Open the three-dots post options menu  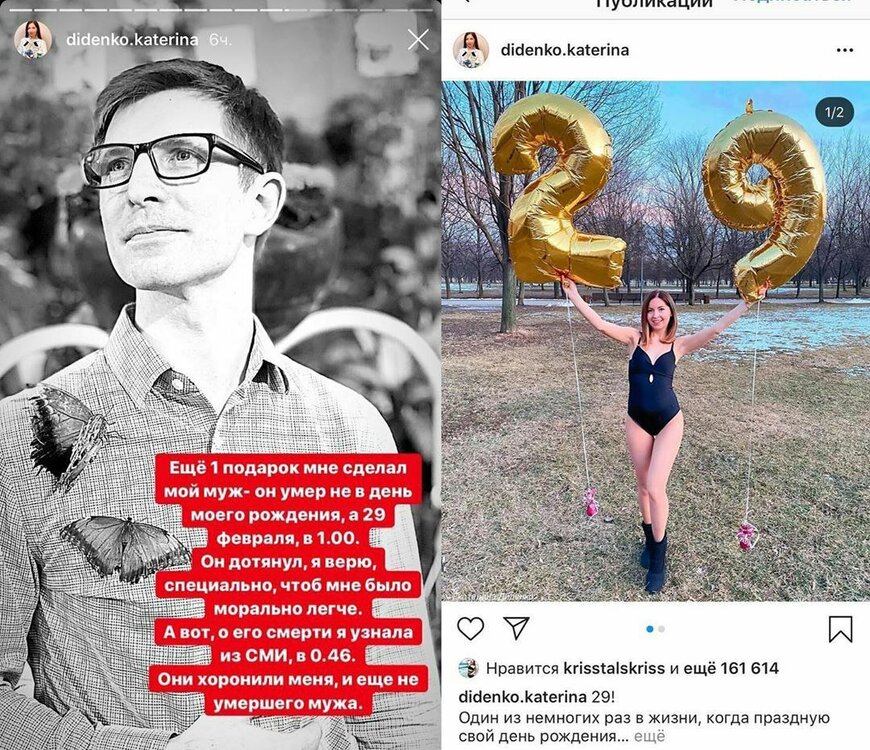click(x=844, y=50)
